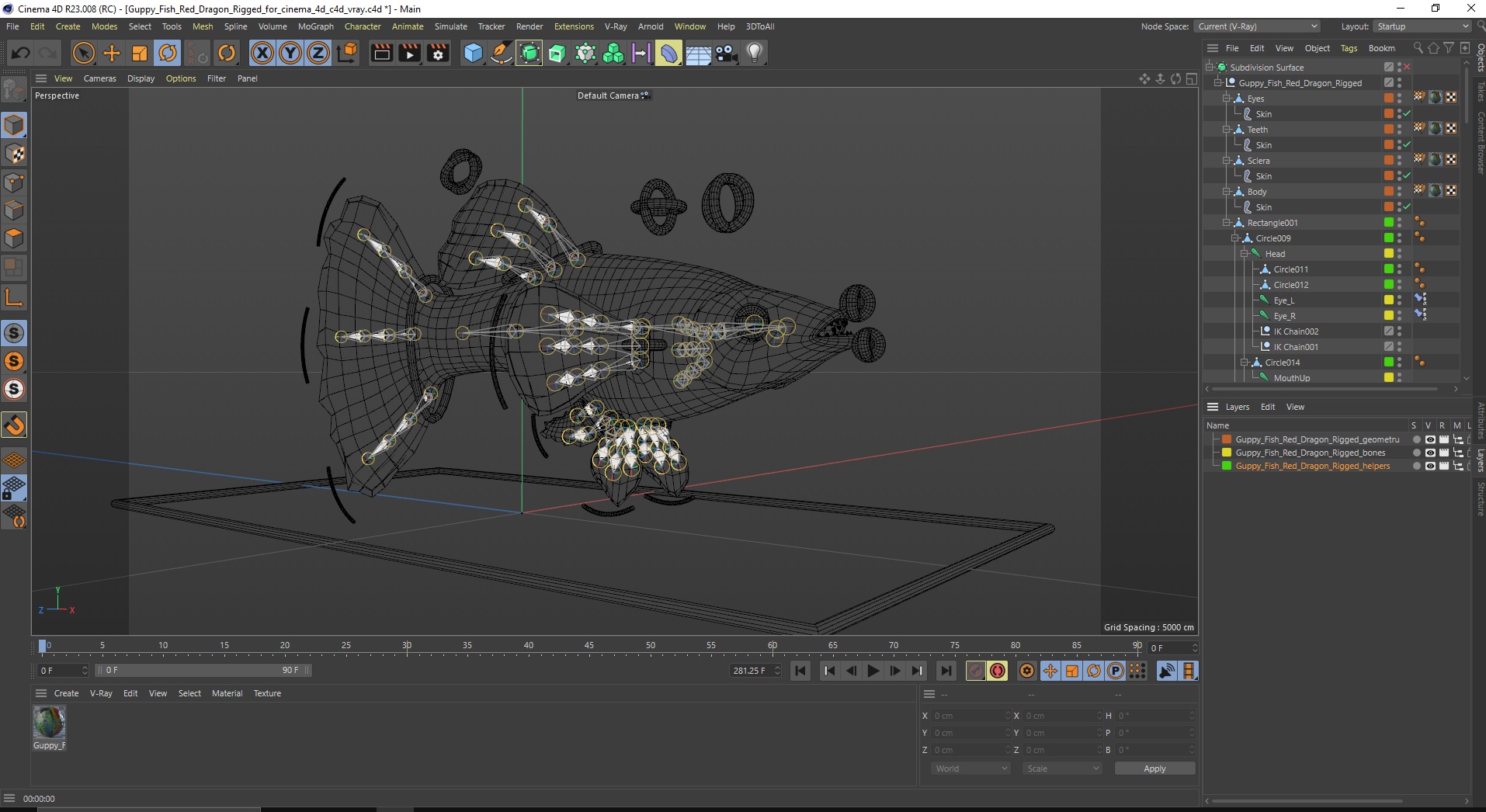Open the World coordinate dropdown
This screenshot has width=1486, height=812.
point(970,769)
